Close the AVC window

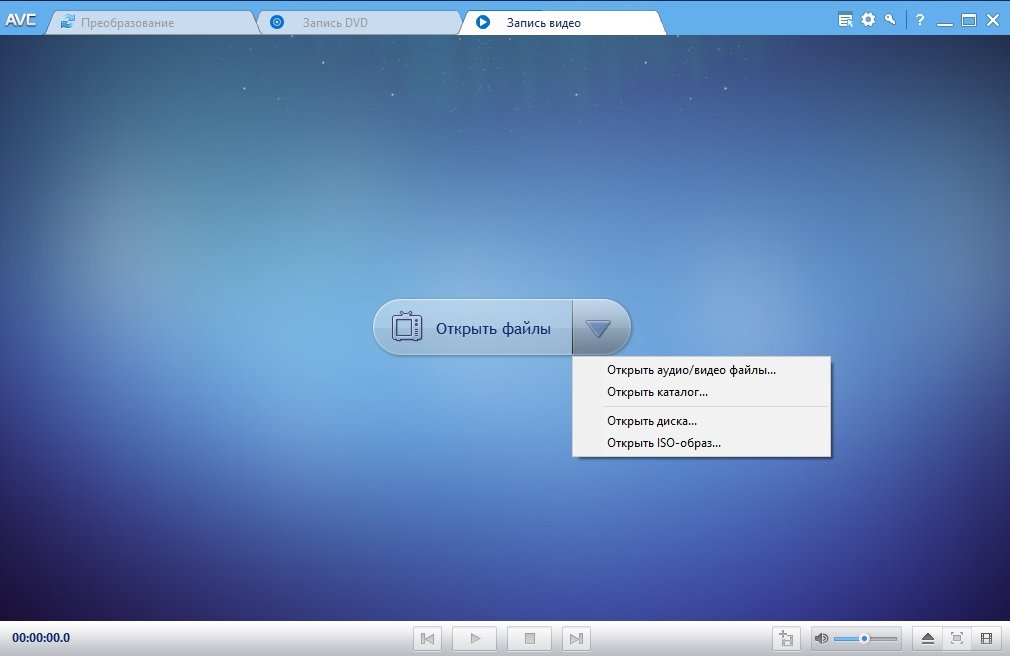[993, 20]
